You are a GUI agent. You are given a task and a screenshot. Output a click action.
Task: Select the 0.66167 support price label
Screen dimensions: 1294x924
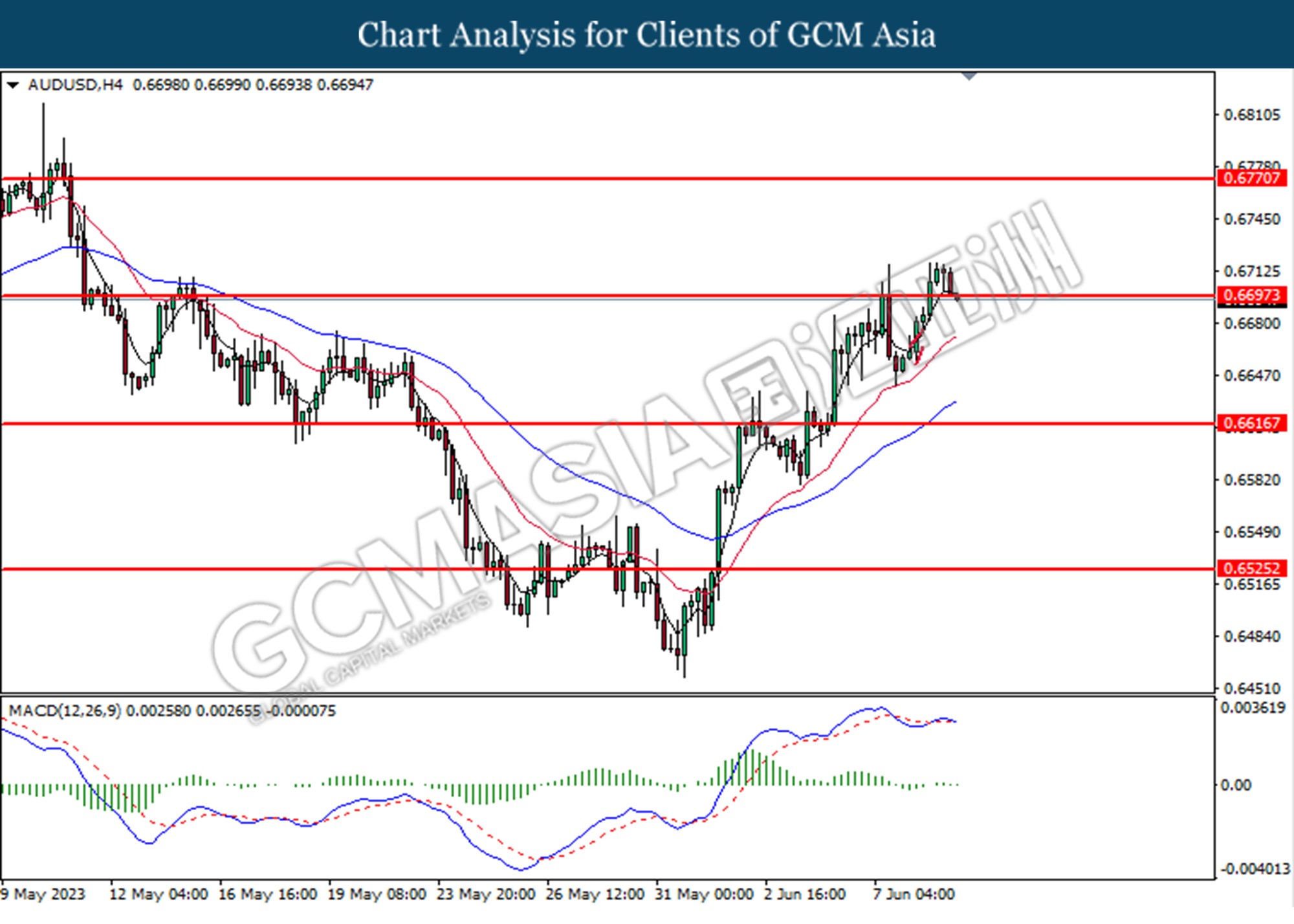coord(1252,423)
